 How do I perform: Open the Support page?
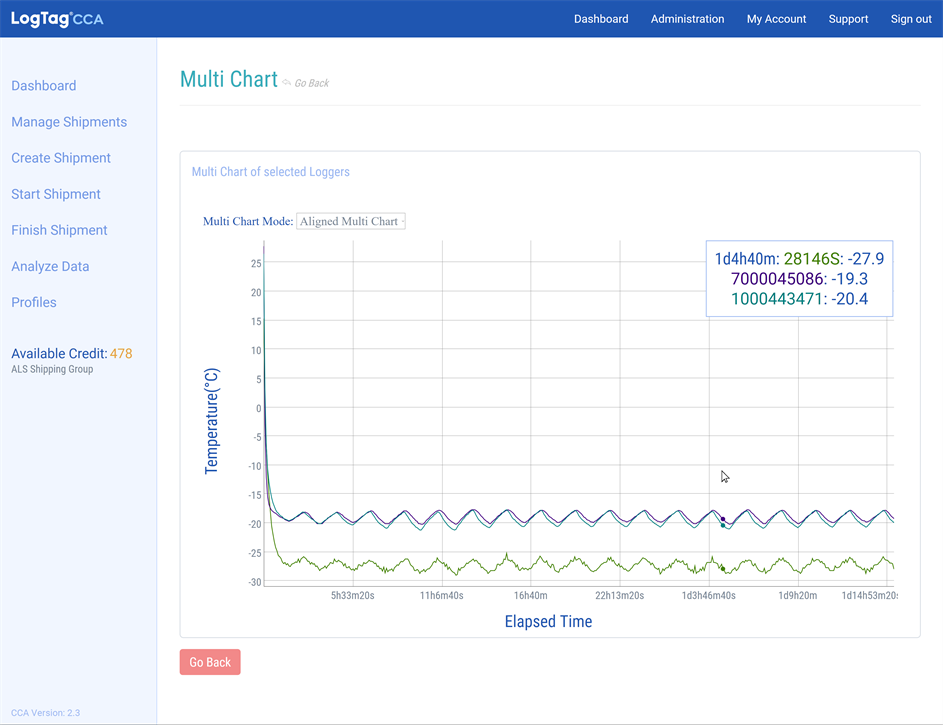click(x=848, y=19)
